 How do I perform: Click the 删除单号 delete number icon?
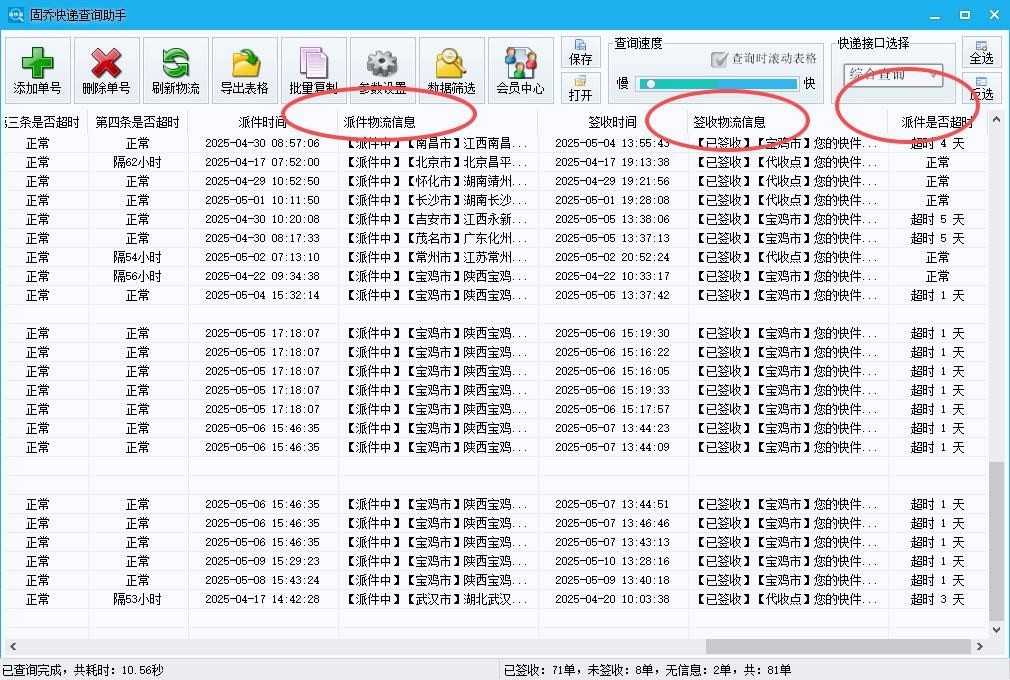coord(105,69)
